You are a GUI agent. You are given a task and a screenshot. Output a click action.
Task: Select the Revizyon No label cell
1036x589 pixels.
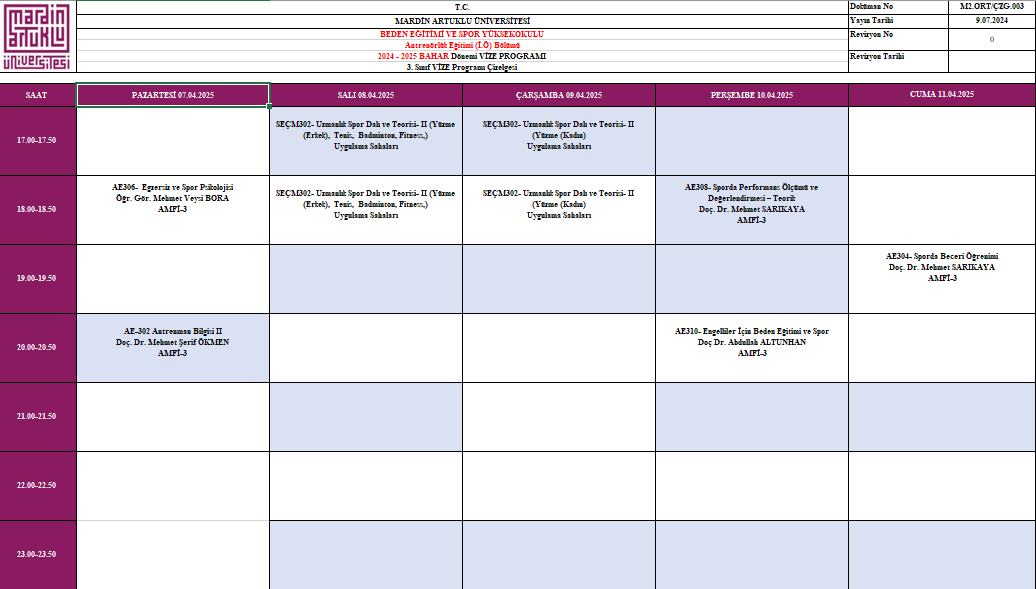[x=898, y=40]
